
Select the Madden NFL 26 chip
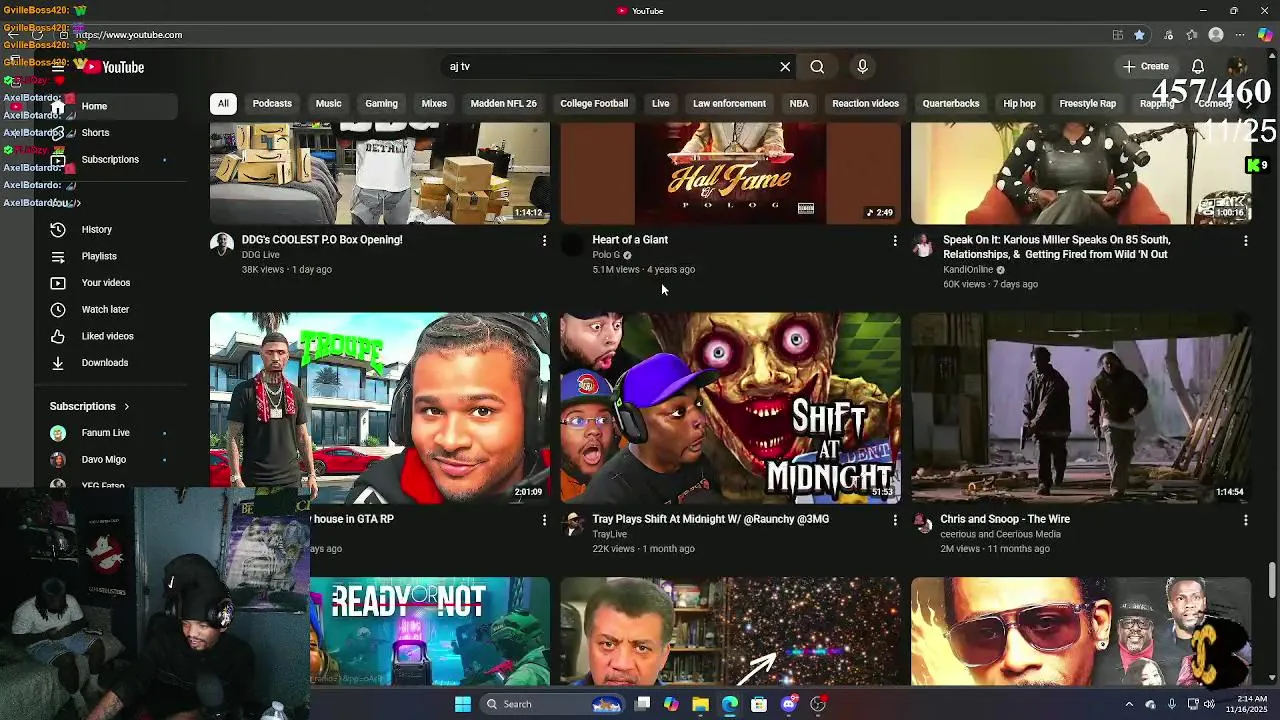[x=503, y=104]
